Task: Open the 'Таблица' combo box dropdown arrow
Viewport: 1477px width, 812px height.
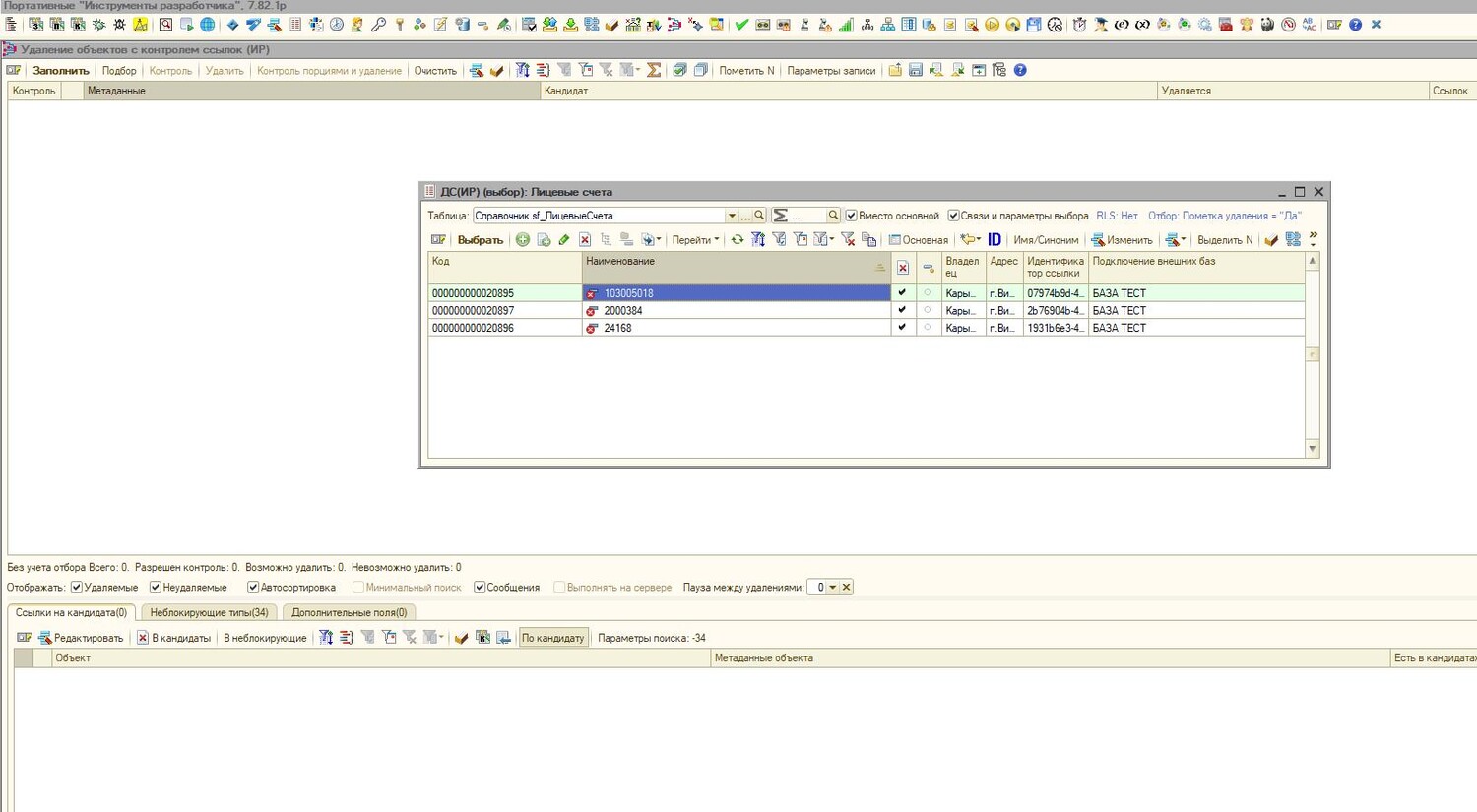Action: pos(732,216)
